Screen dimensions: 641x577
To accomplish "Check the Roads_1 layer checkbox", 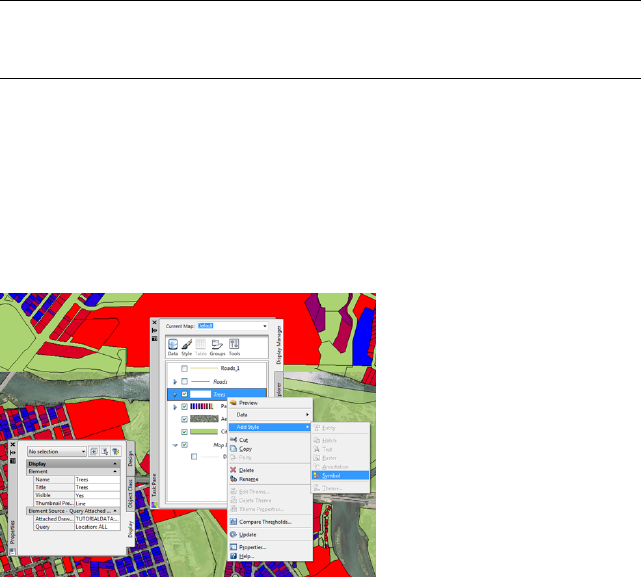I will pyautogui.click(x=184, y=368).
